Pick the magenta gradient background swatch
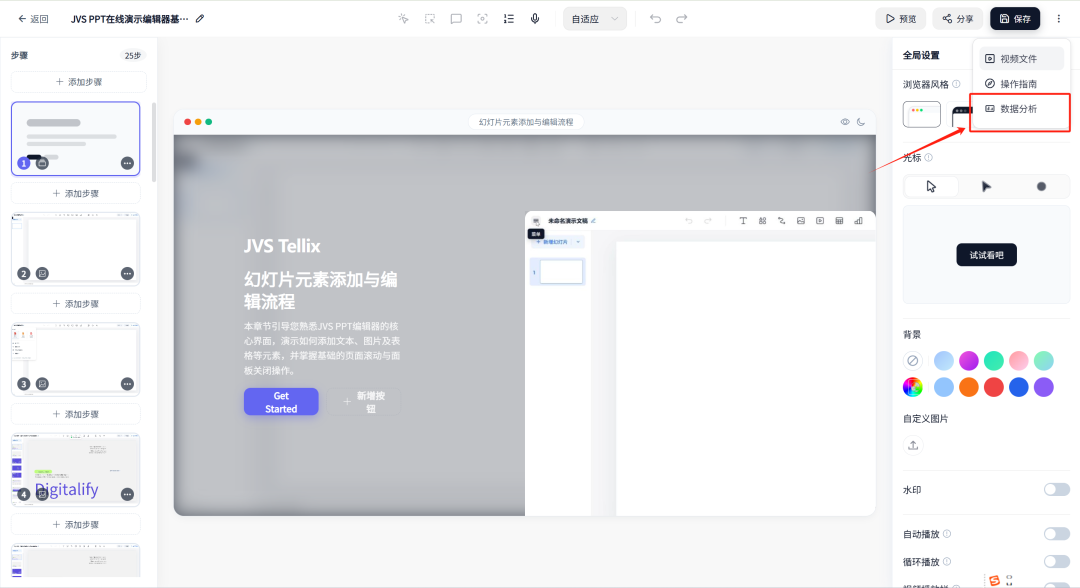This screenshot has width=1080, height=588. coord(968,360)
